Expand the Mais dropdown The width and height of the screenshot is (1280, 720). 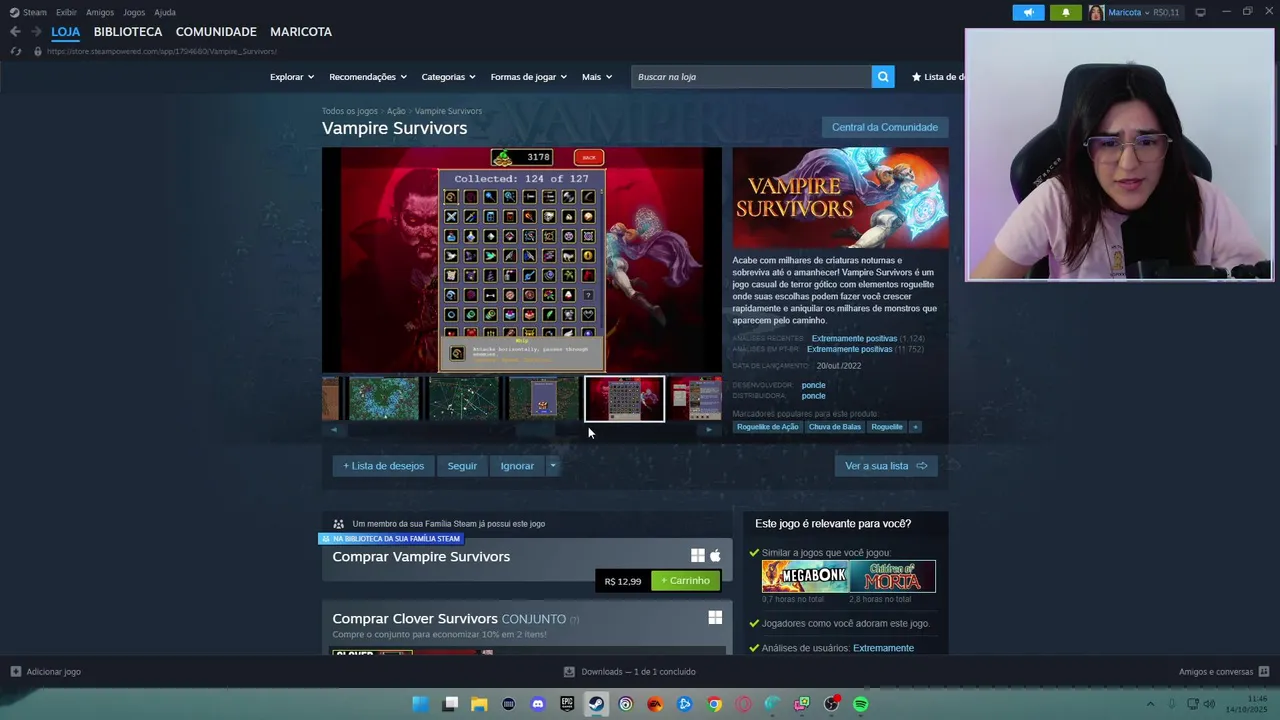597,77
